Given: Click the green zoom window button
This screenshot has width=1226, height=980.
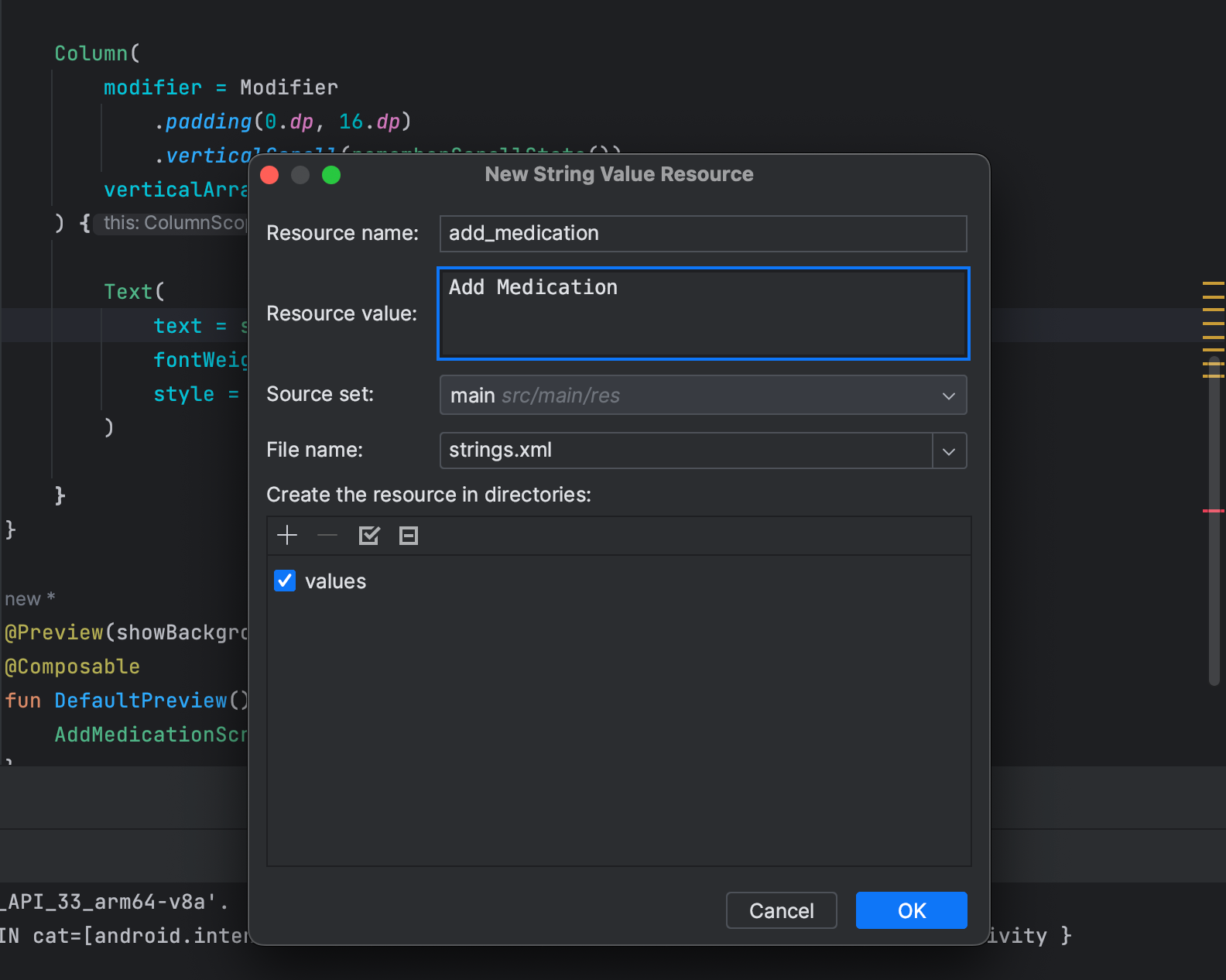Looking at the screenshot, I should click(331, 175).
